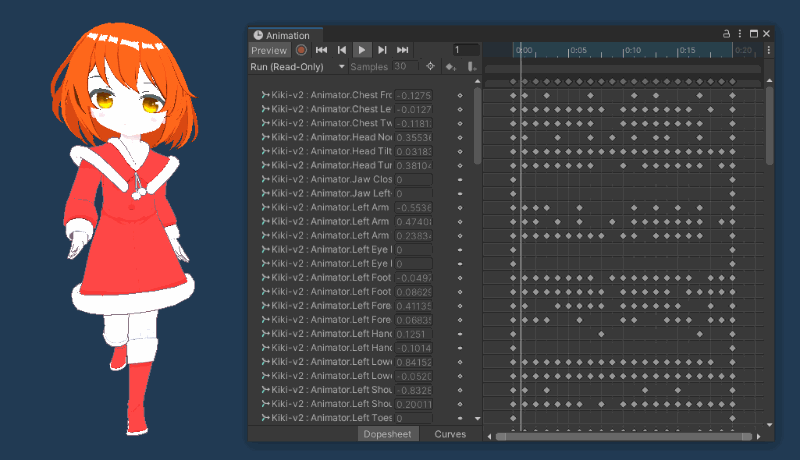
Task: Open the keyframe menu for the Chest Tw row
Action: coord(460,123)
